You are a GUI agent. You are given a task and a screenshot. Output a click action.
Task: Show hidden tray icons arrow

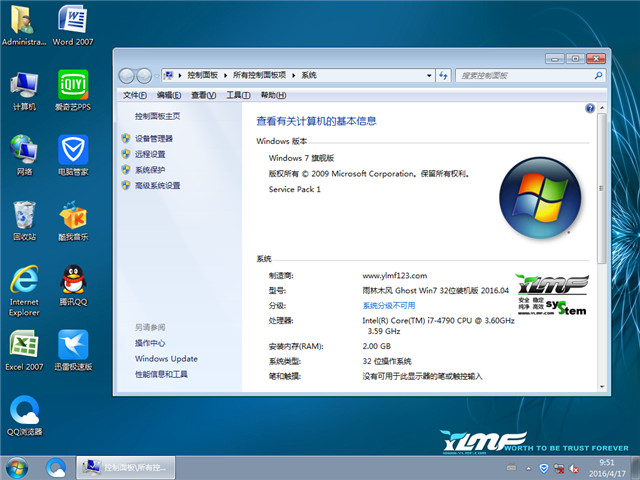[528, 469]
